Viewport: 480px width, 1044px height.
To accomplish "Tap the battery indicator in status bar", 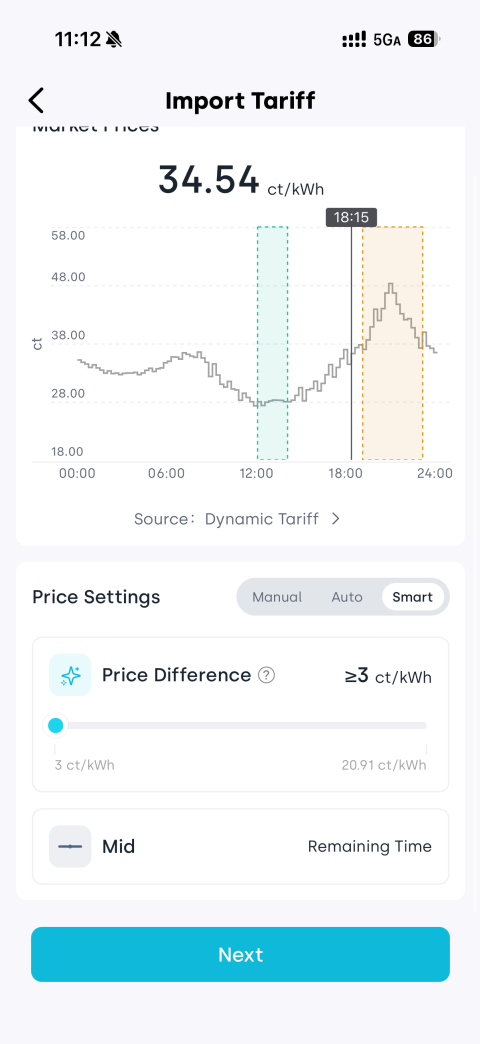I will point(423,39).
